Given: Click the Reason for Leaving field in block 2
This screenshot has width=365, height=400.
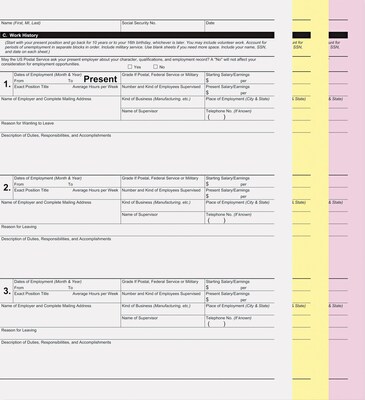Looking at the screenshot, I should click(137, 230).
